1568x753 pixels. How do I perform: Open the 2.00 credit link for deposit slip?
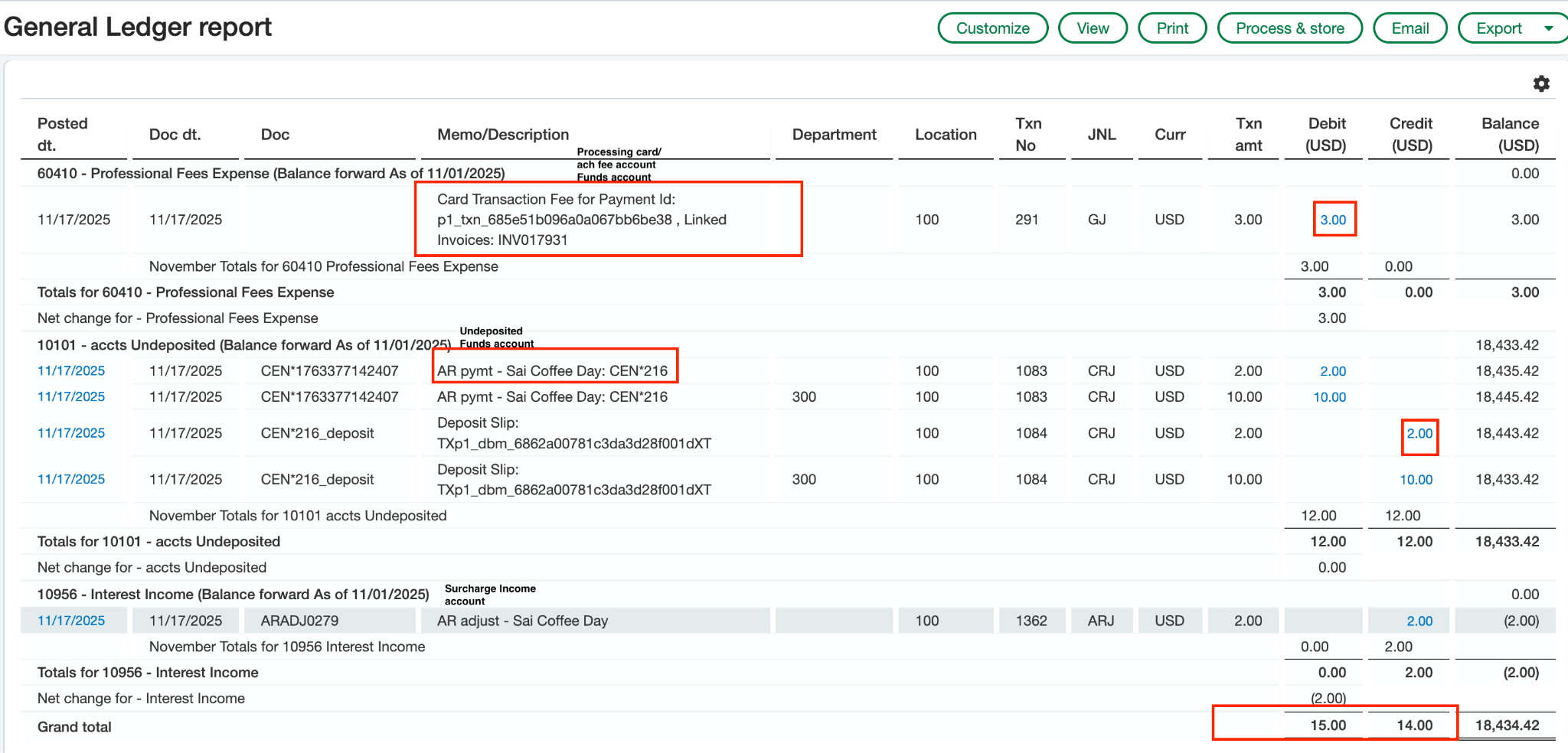pos(1419,433)
